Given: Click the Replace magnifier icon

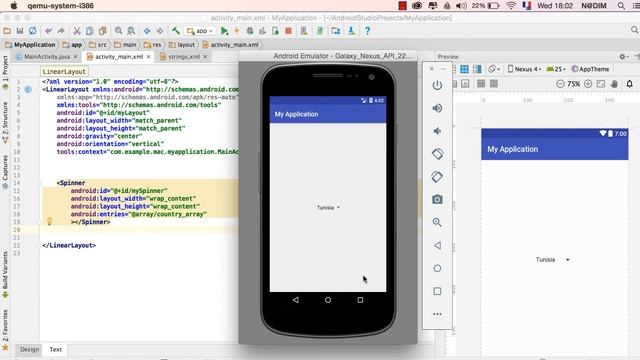Looking at the screenshot, I should 131,31.
